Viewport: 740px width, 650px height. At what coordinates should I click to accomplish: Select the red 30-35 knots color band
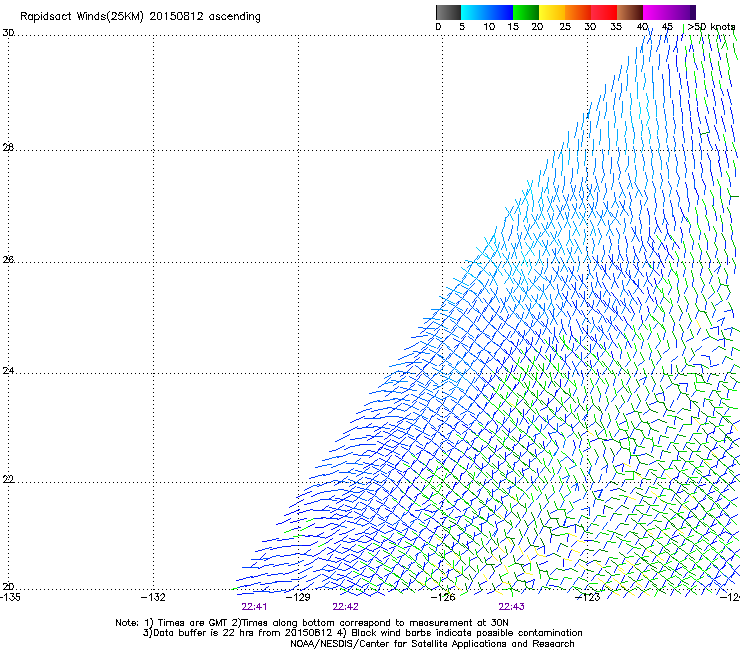(x=604, y=12)
